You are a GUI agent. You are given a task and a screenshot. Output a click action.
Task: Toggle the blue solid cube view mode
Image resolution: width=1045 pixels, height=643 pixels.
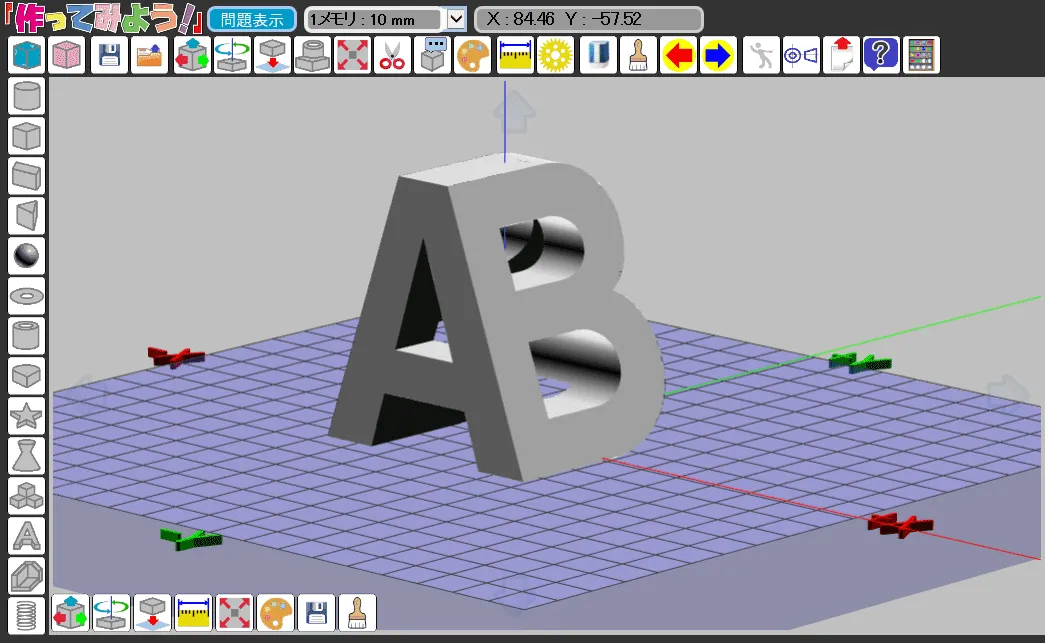coord(27,56)
